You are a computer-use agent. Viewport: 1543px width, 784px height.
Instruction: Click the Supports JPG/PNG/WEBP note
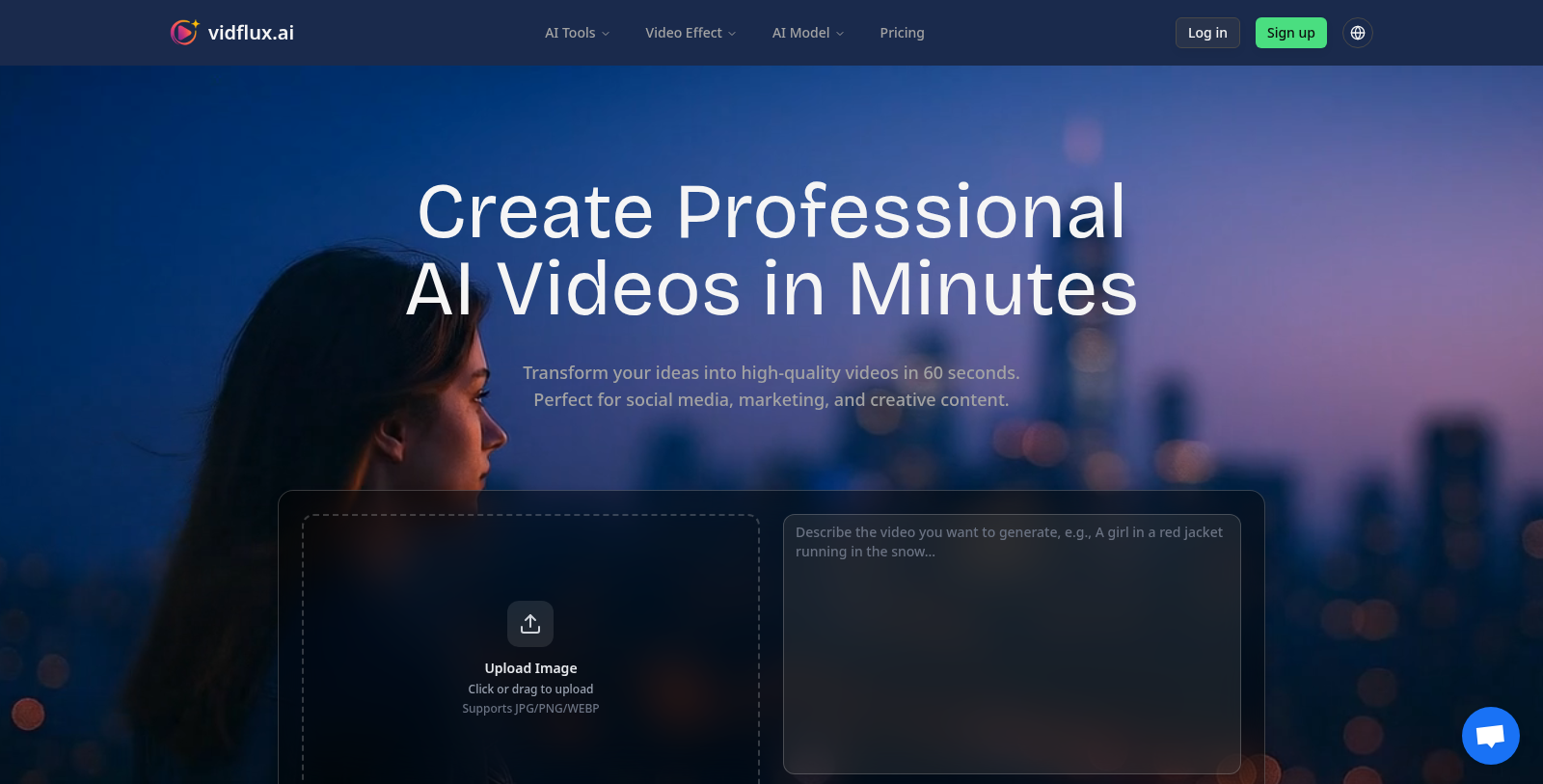530,709
